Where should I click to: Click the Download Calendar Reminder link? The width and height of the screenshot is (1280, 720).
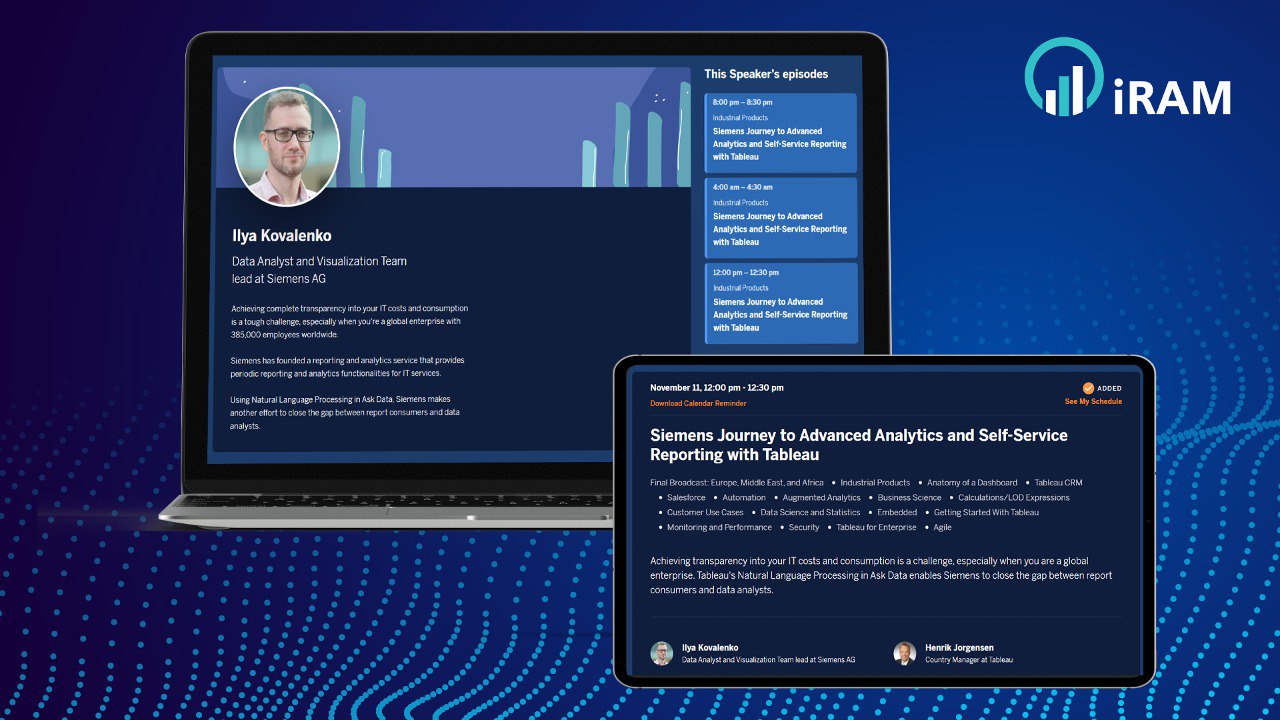(698, 404)
